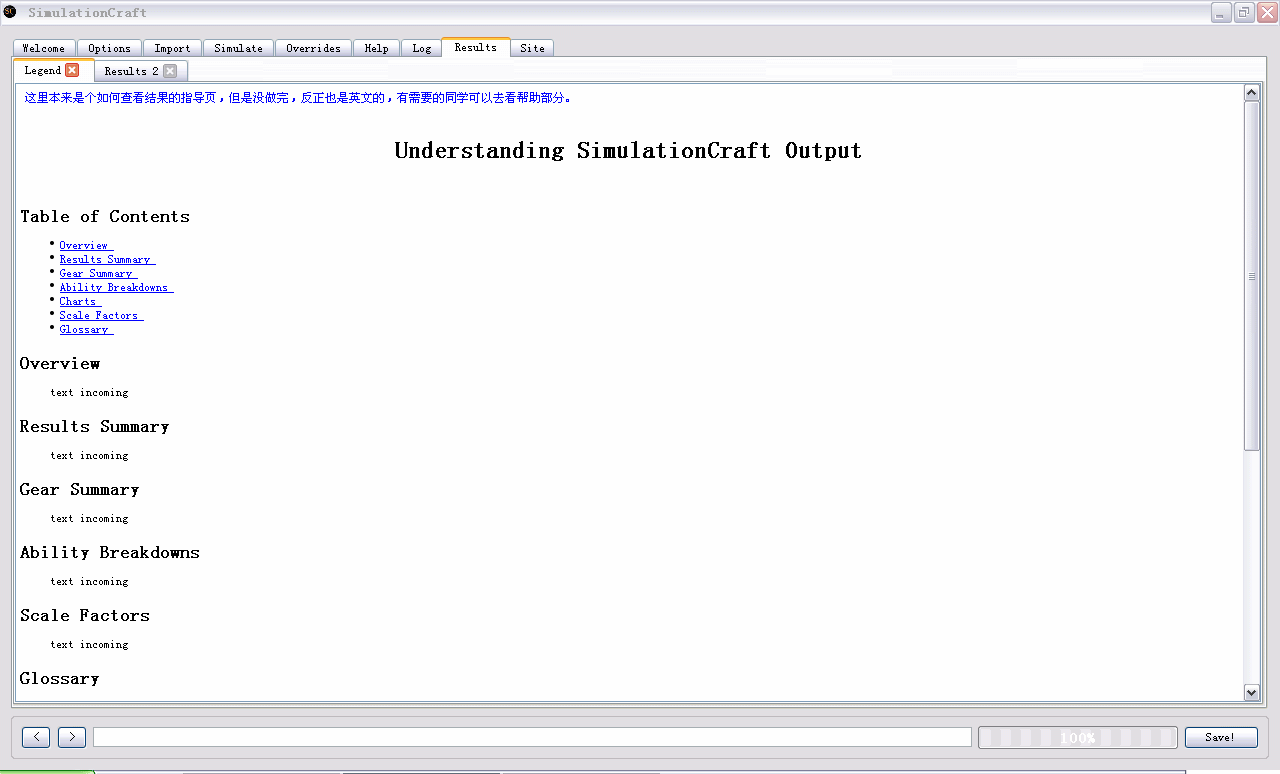Viewport: 1280px width, 774px height.
Task: Click the scroll up arrow of results pane
Action: tap(1251, 93)
